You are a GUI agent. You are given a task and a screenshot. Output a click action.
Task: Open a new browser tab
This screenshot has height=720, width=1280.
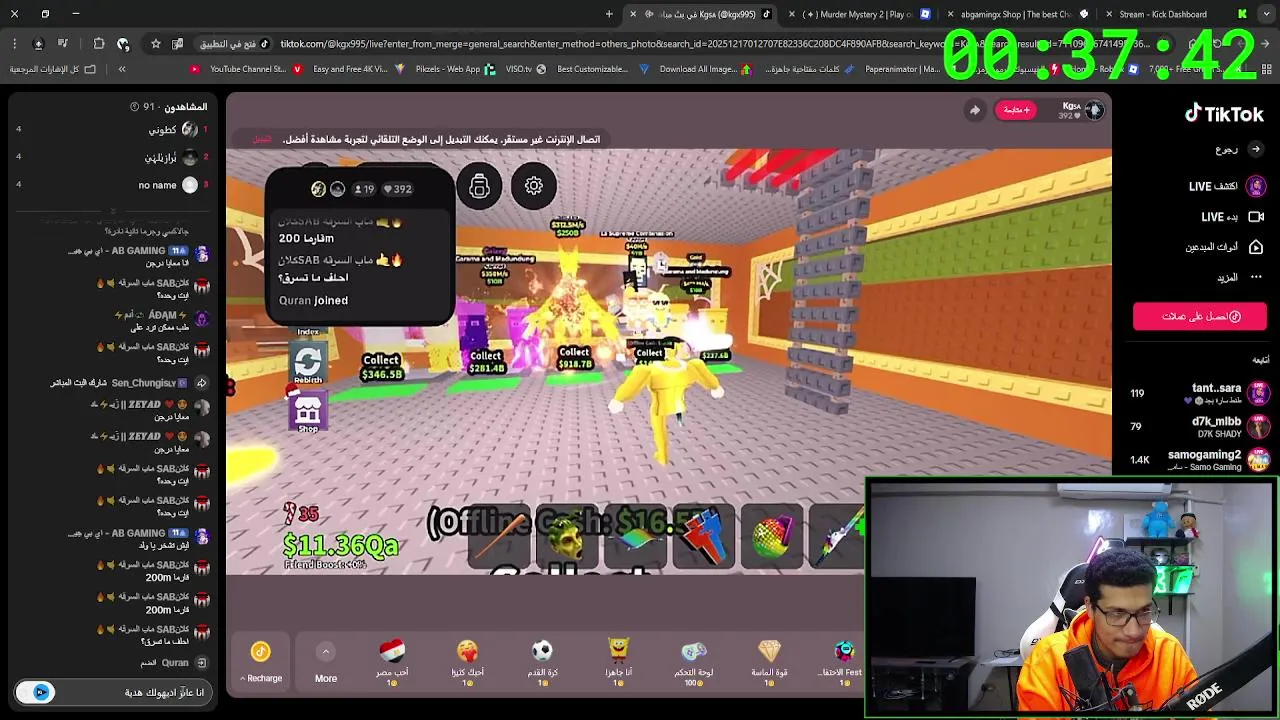[609, 14]
